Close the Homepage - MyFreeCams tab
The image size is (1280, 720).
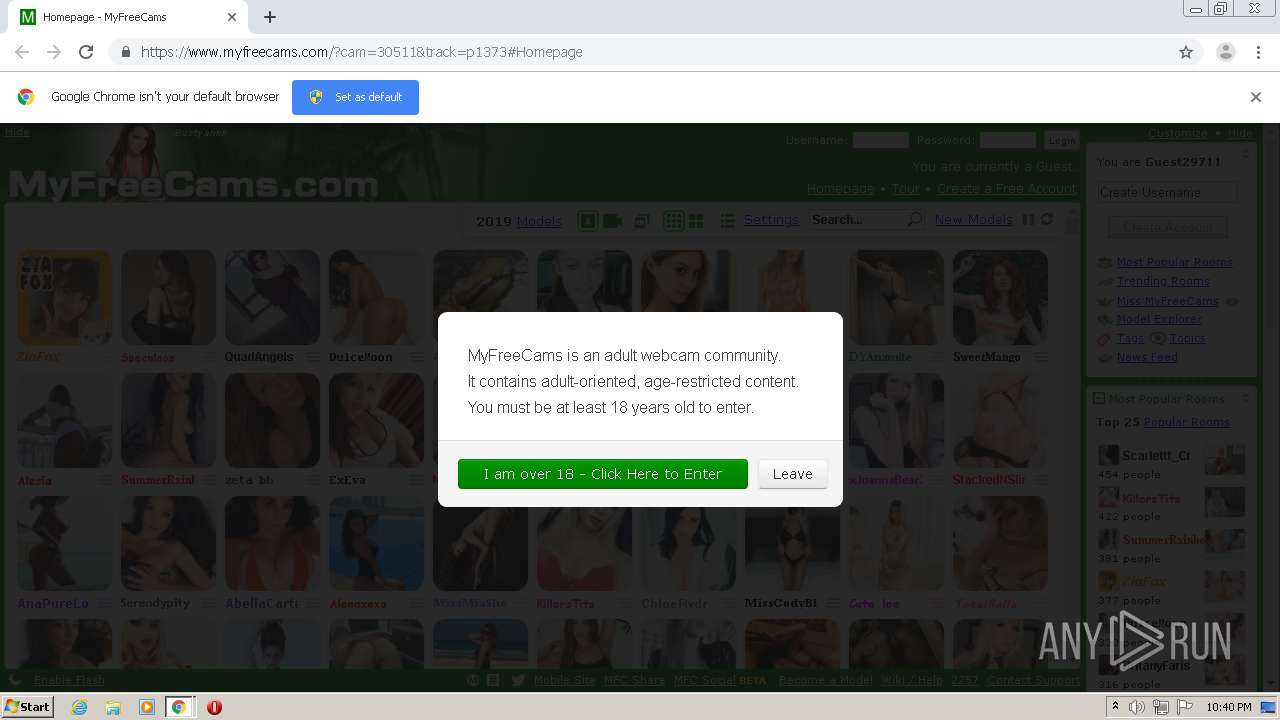[x=232, y=17]
